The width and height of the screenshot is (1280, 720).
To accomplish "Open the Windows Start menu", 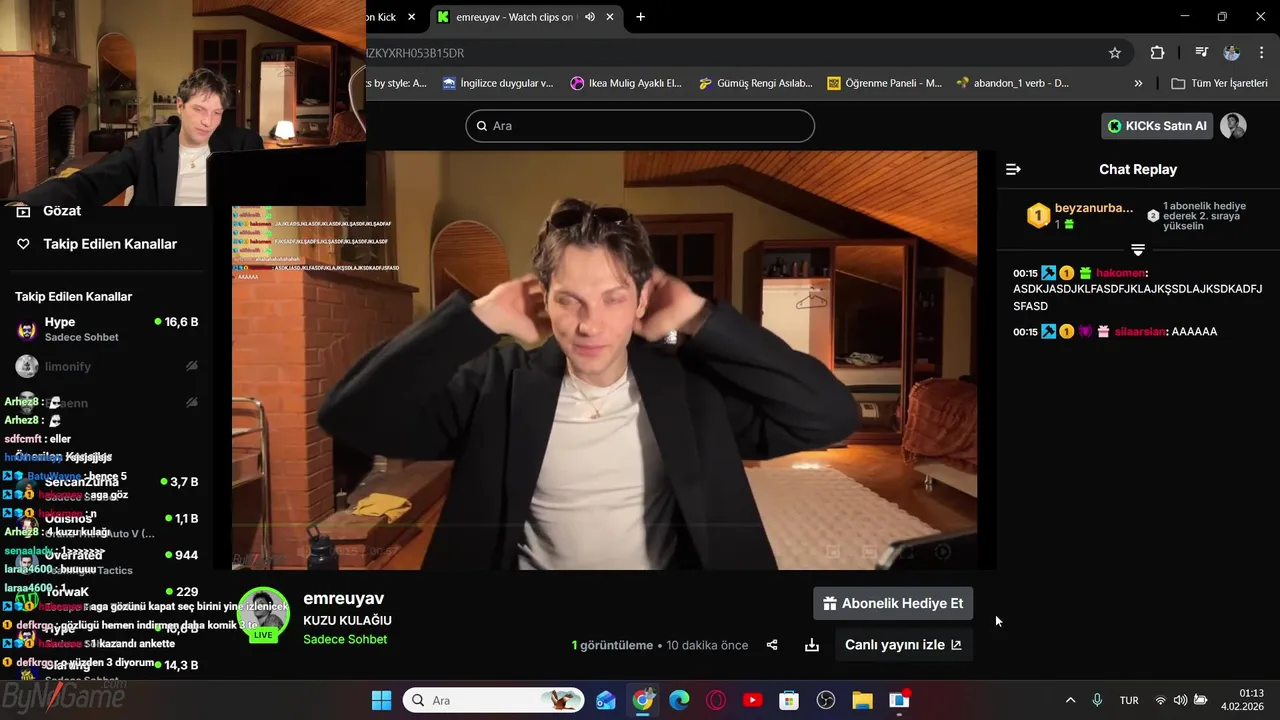I will pos(381,700).
